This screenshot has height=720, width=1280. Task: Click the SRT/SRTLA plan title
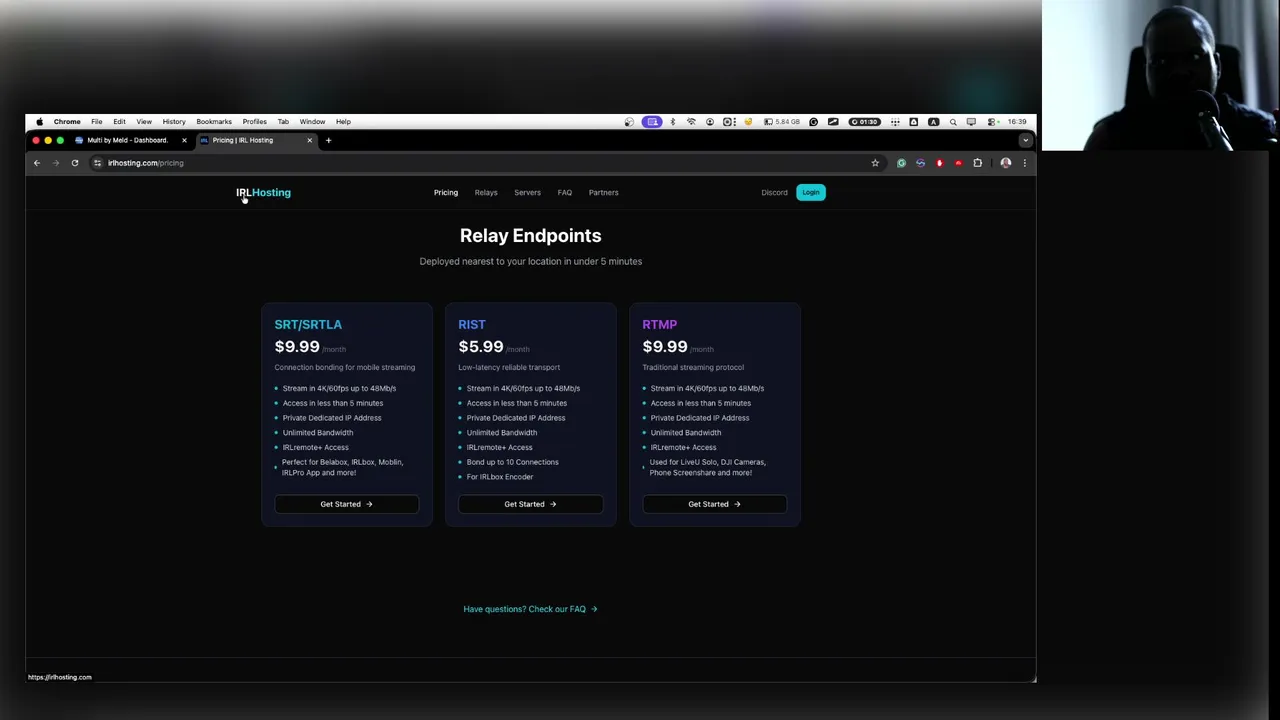pyautogui.click(x=308, y=324)
